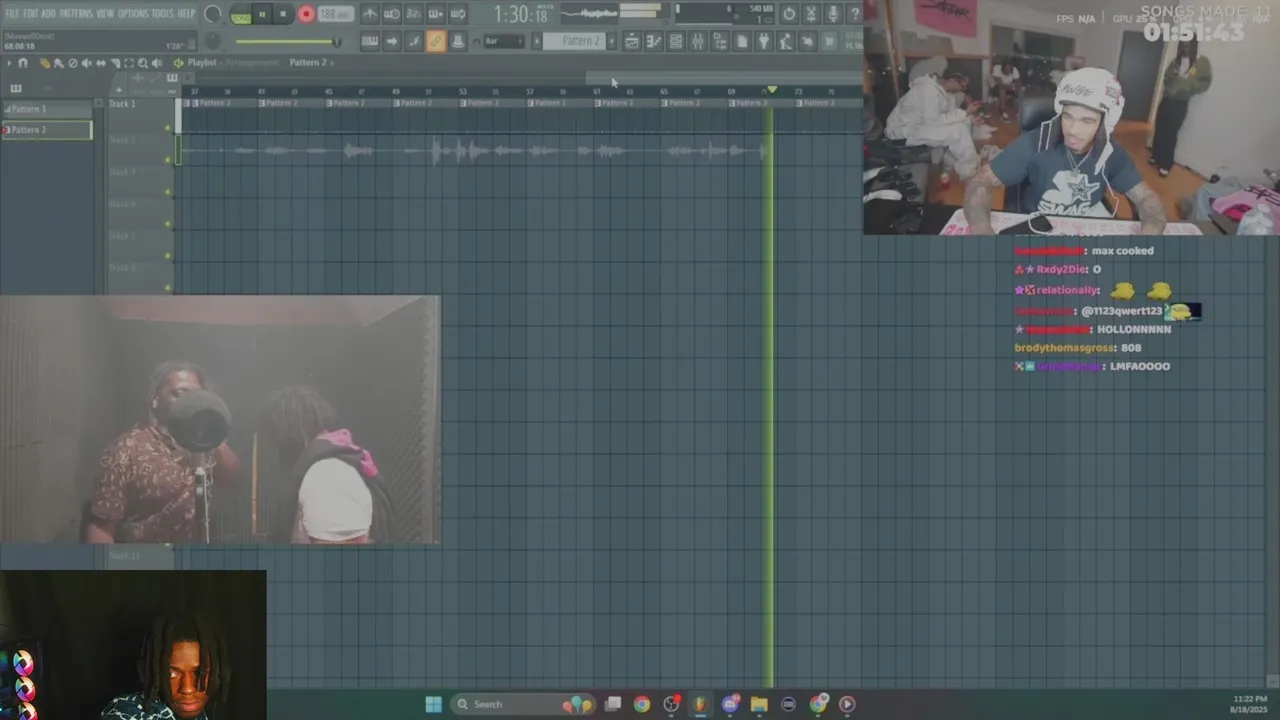Select the playlist mute tool
Viewport: 1280px width, 720px height.
point(87,63)
